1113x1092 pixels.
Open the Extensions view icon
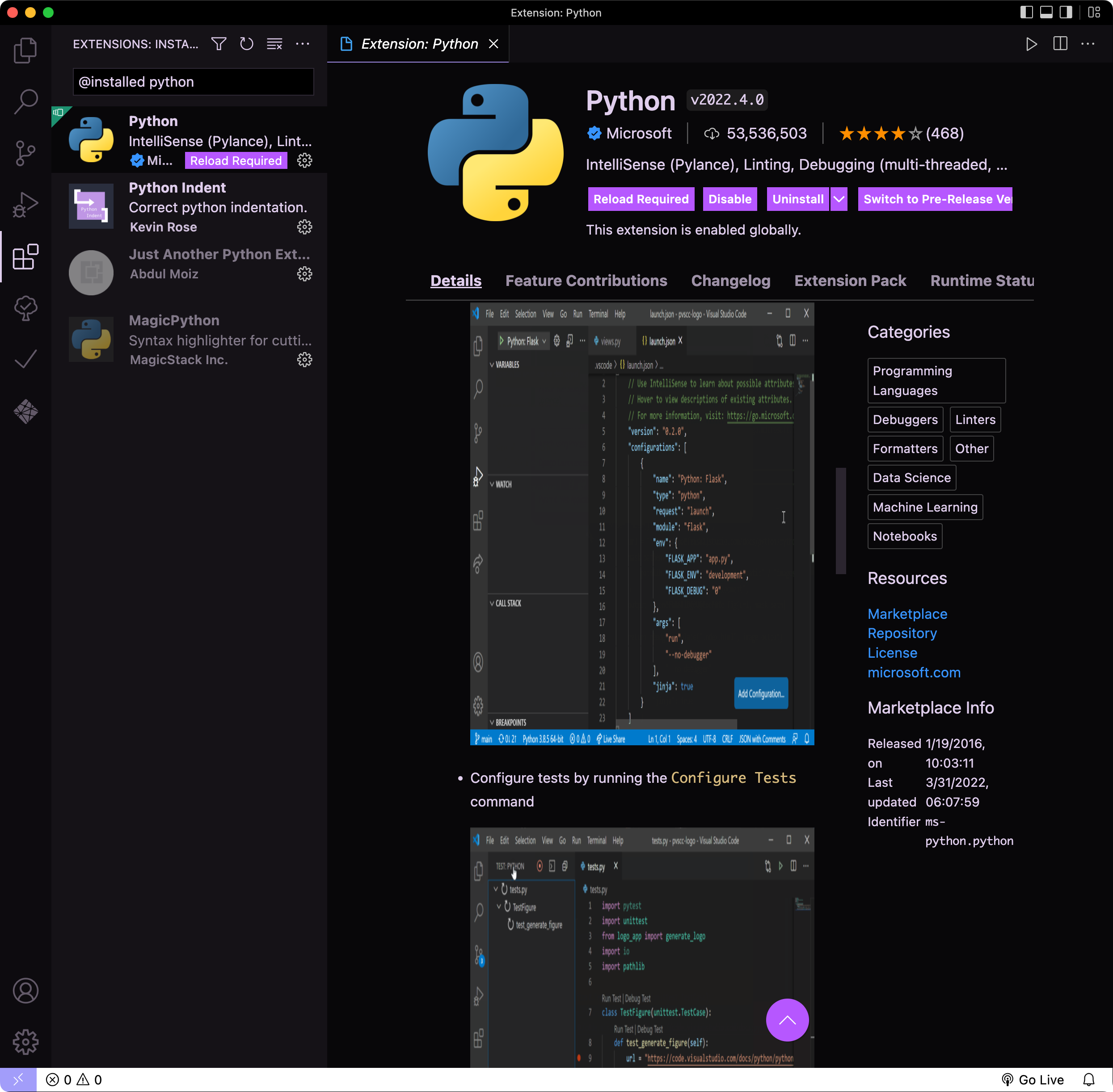pos(25,256)
